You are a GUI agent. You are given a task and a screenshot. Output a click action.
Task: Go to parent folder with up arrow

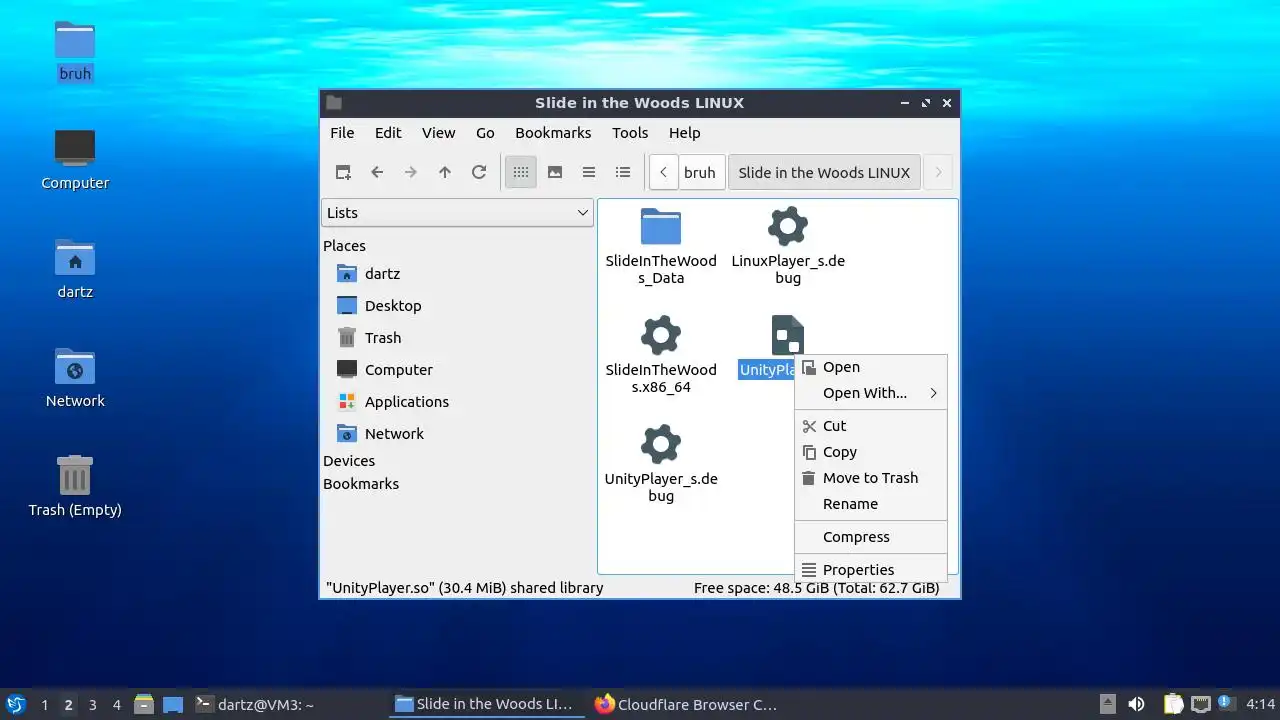445,172
